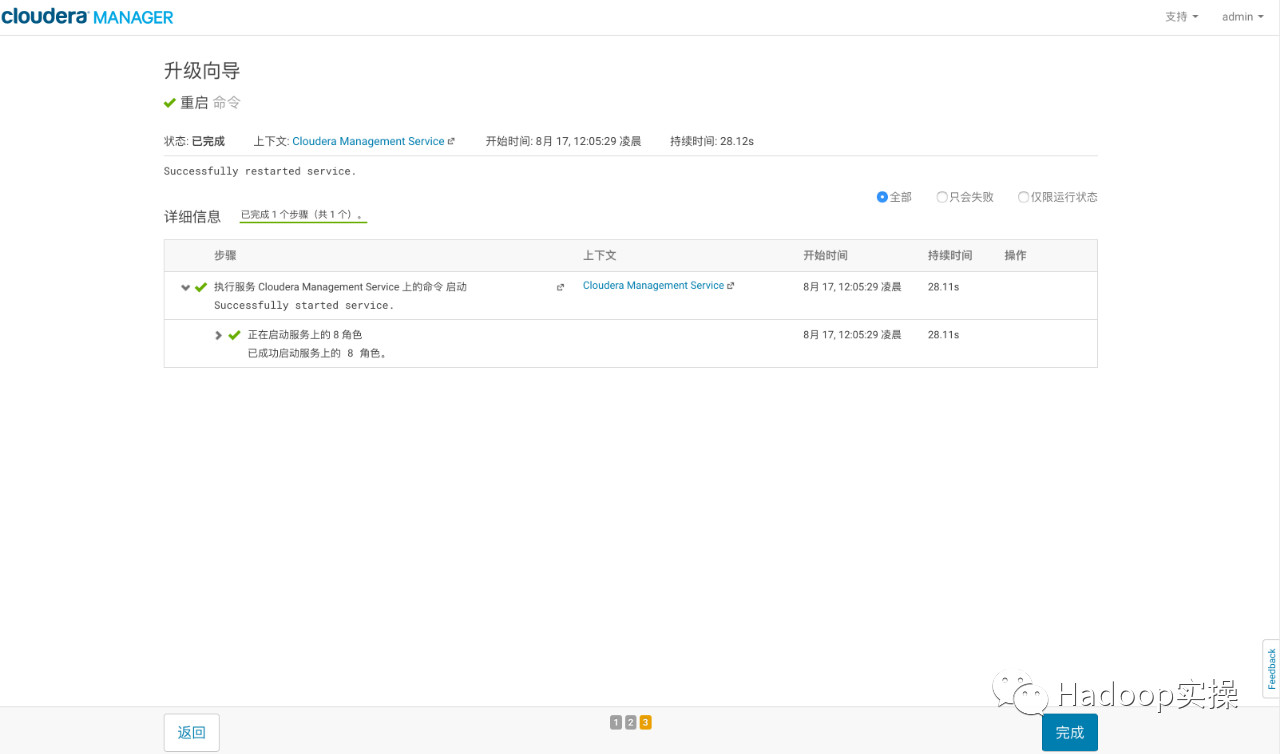Screen dimensions: 1280x754
Task: Click external link icon beside table's Cloudera Management Service
Action: (731, 286)
